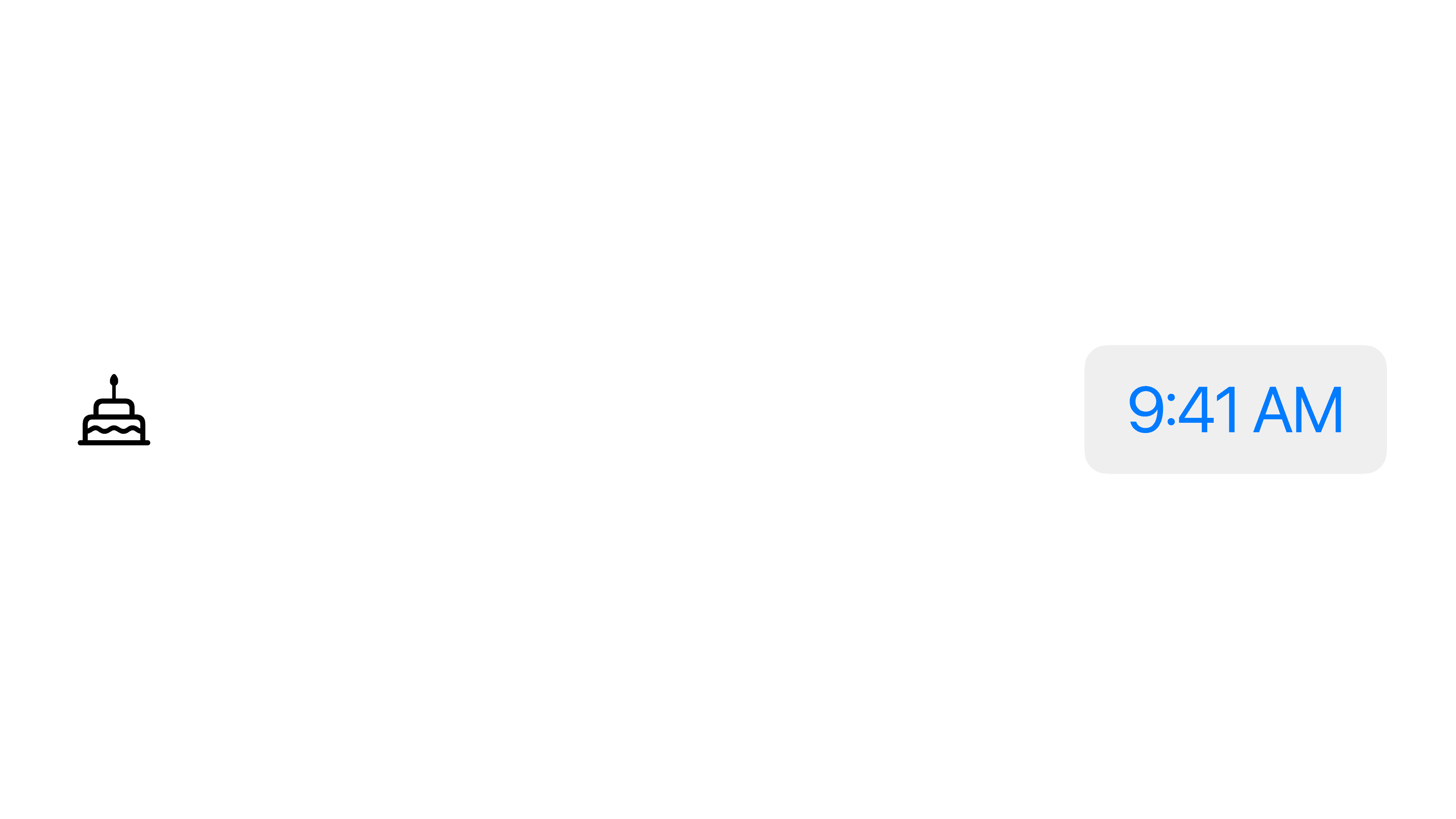Select the two-tier cake icon
The image size is (1456, 819).
click(x=114, y=410)
